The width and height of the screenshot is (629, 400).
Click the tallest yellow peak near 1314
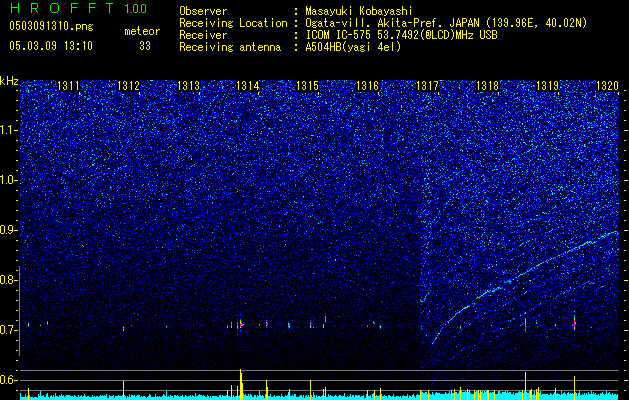point(241,384)
